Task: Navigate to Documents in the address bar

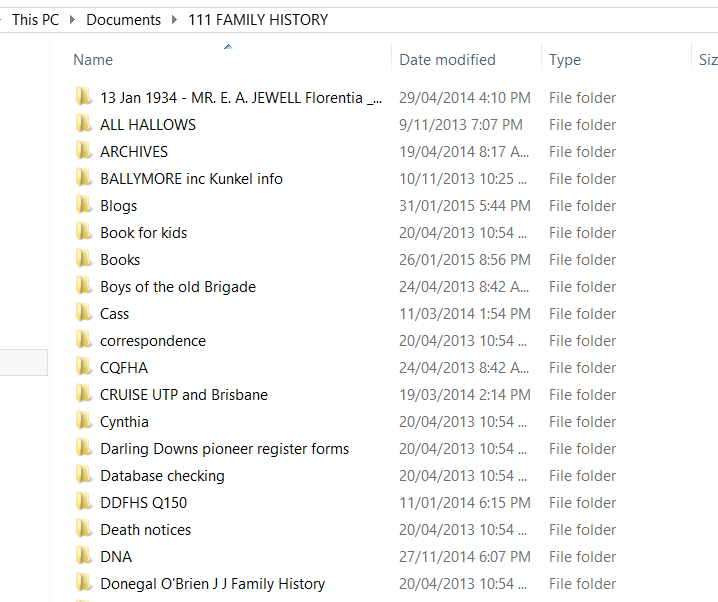Action: [123, 20]
